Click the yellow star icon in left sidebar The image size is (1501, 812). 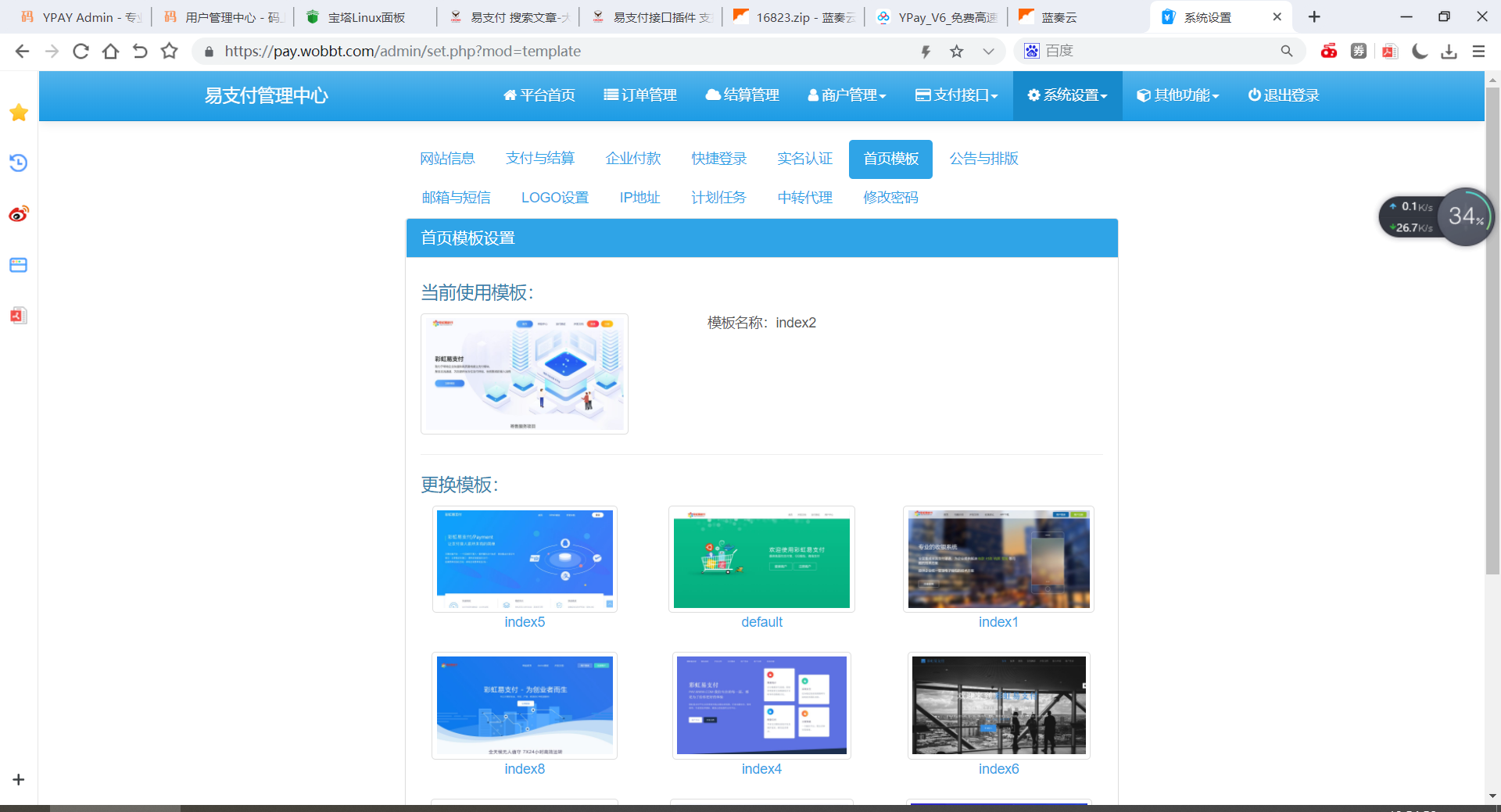19,113
